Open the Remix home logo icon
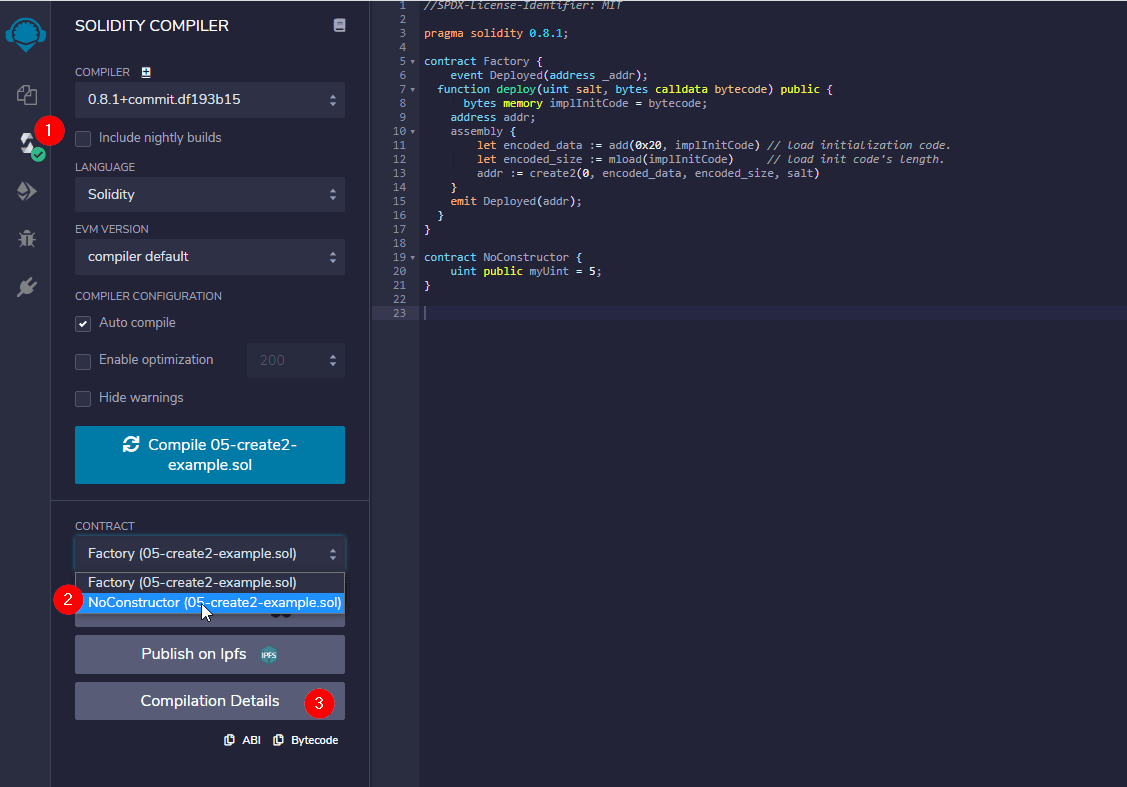 point(26,34)
